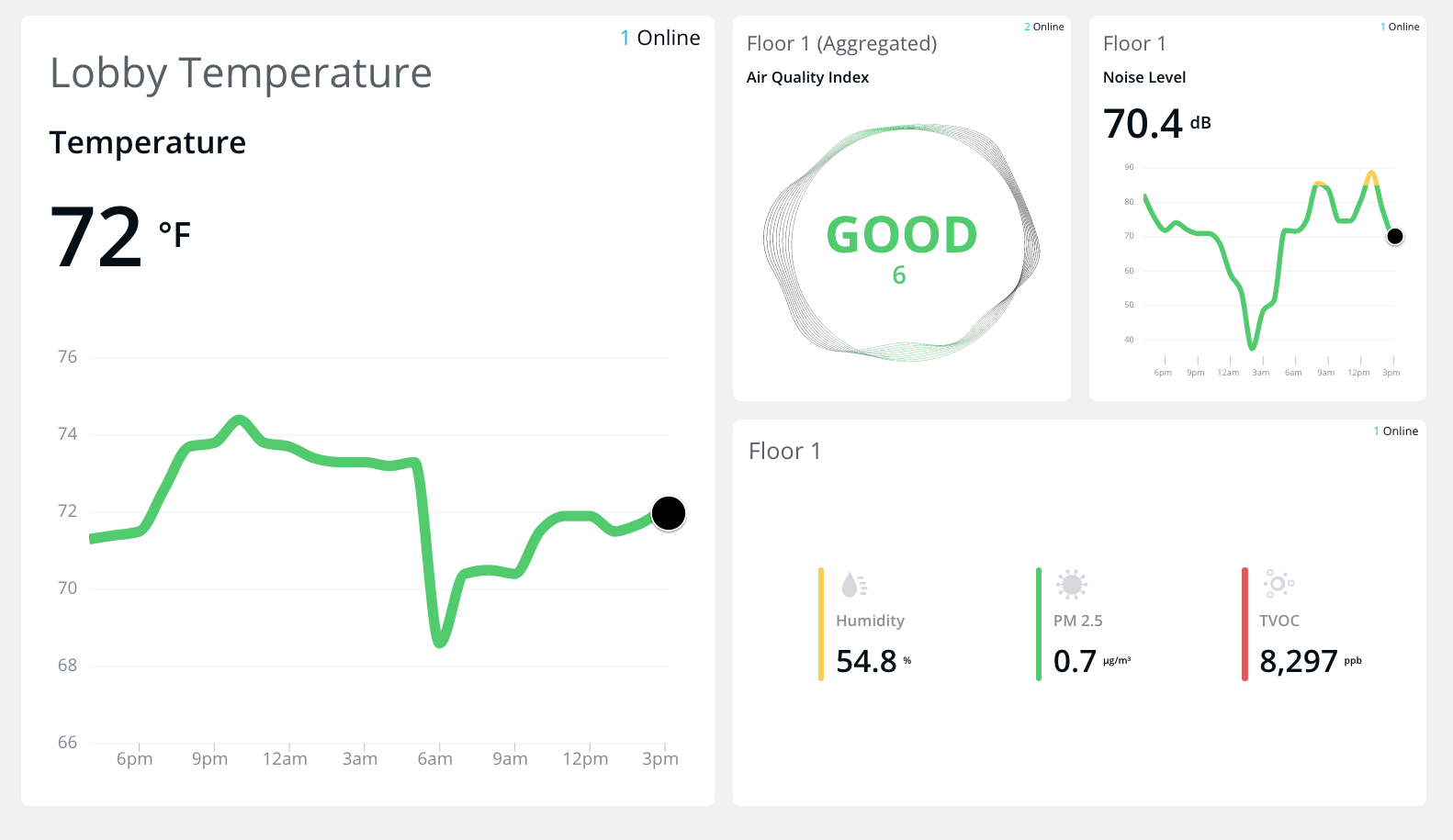Select the black endpoint dot on temperature chart
This screenshot has width=1453, height=840.
(669, 513)
